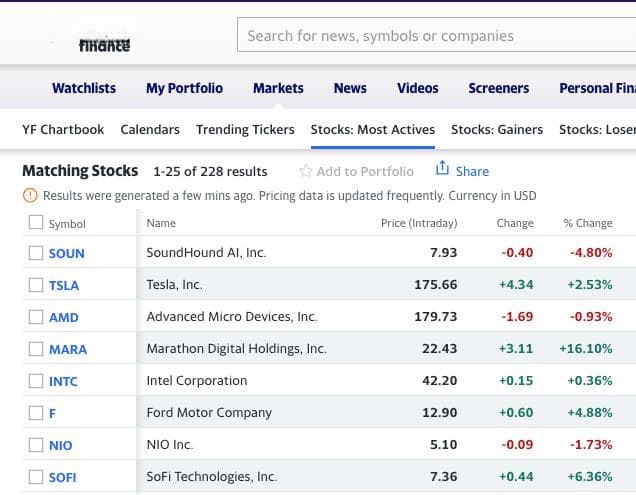Click the Share link

(x=472, y=171)
